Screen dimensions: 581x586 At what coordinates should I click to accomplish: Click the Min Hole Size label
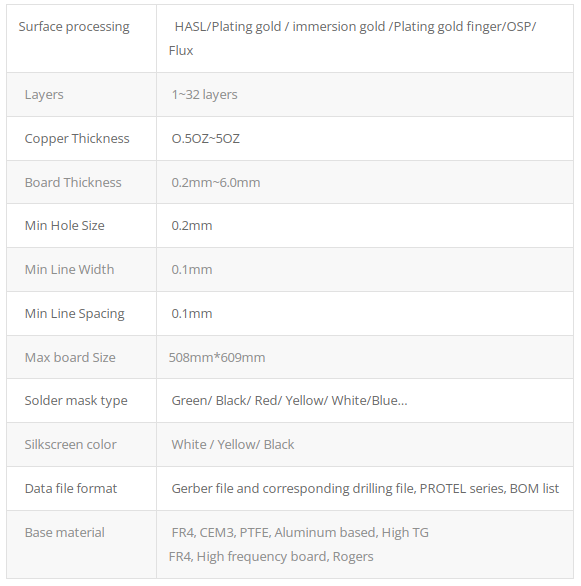point(65,225)
